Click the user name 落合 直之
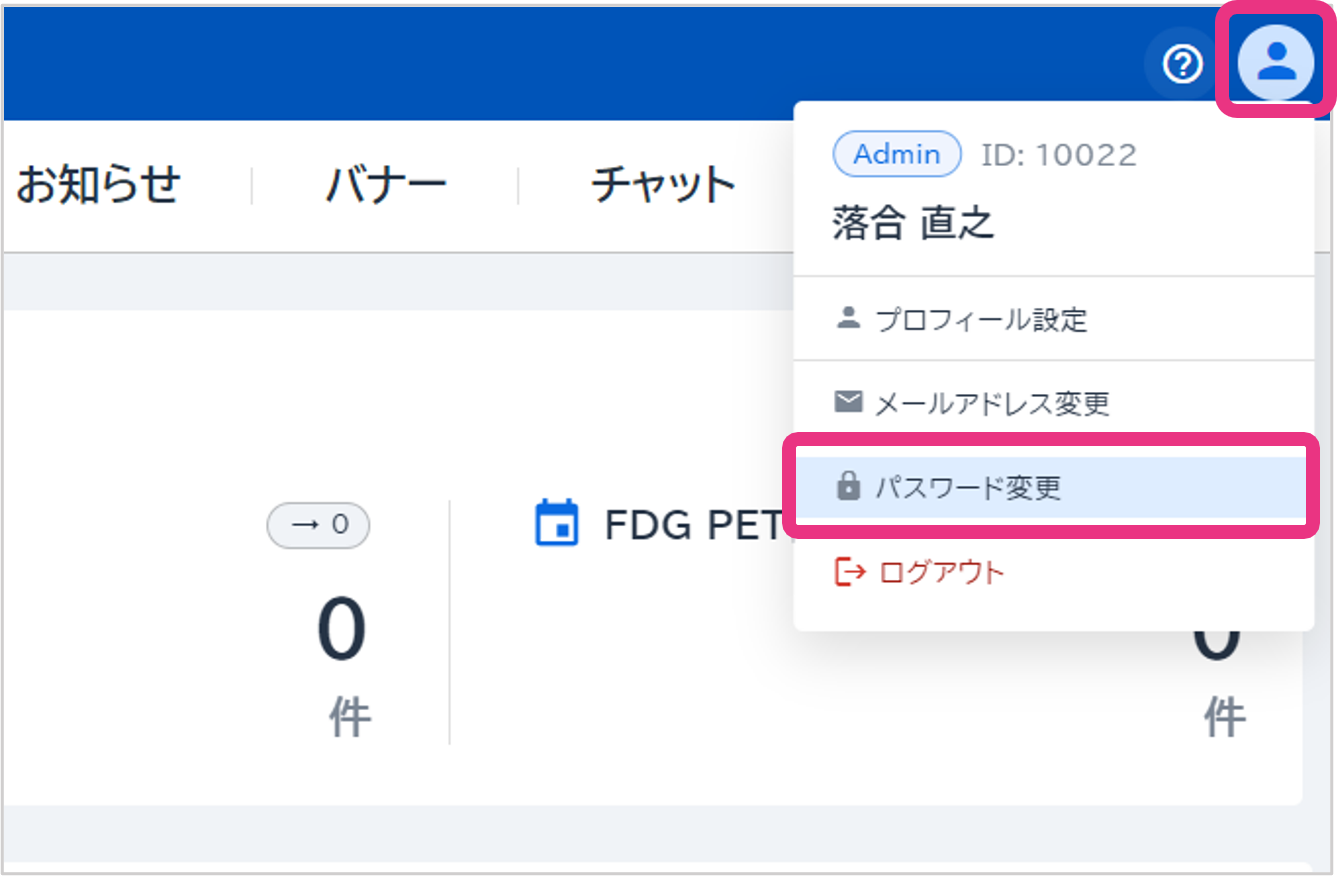1337x876 pixels. [x=913, y=223]
